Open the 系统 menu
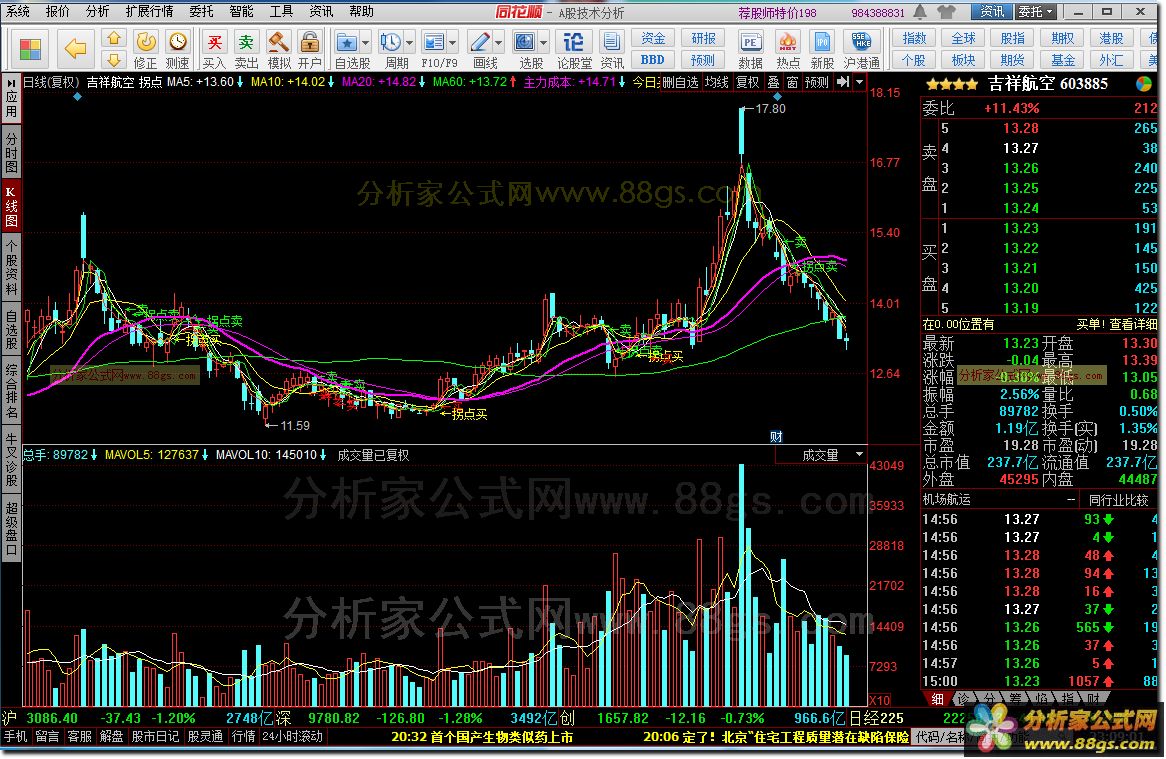1166x759 pixels. coord(18,11)
